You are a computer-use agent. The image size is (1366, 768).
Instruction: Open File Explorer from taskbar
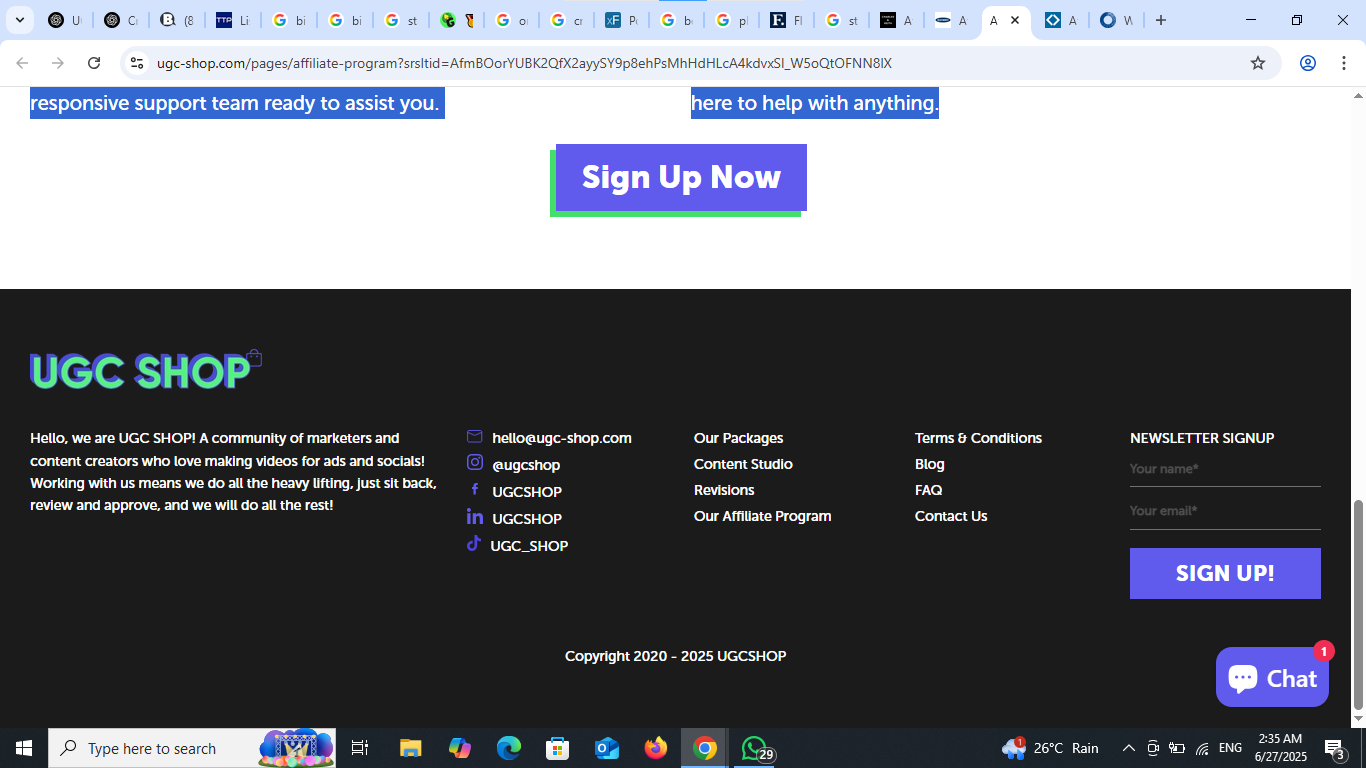click(411, 748)
